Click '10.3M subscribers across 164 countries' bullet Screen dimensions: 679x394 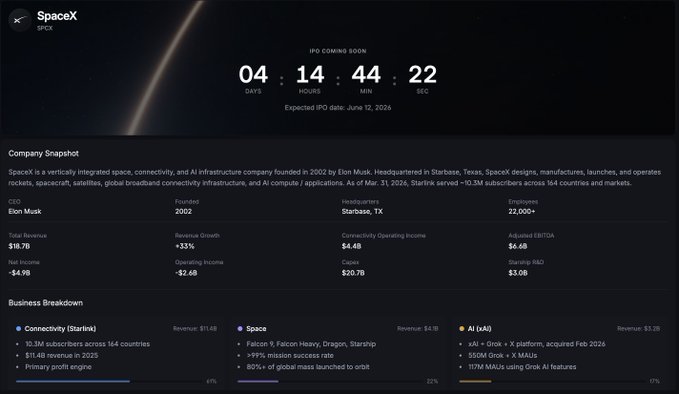click(x=87, y=344)
